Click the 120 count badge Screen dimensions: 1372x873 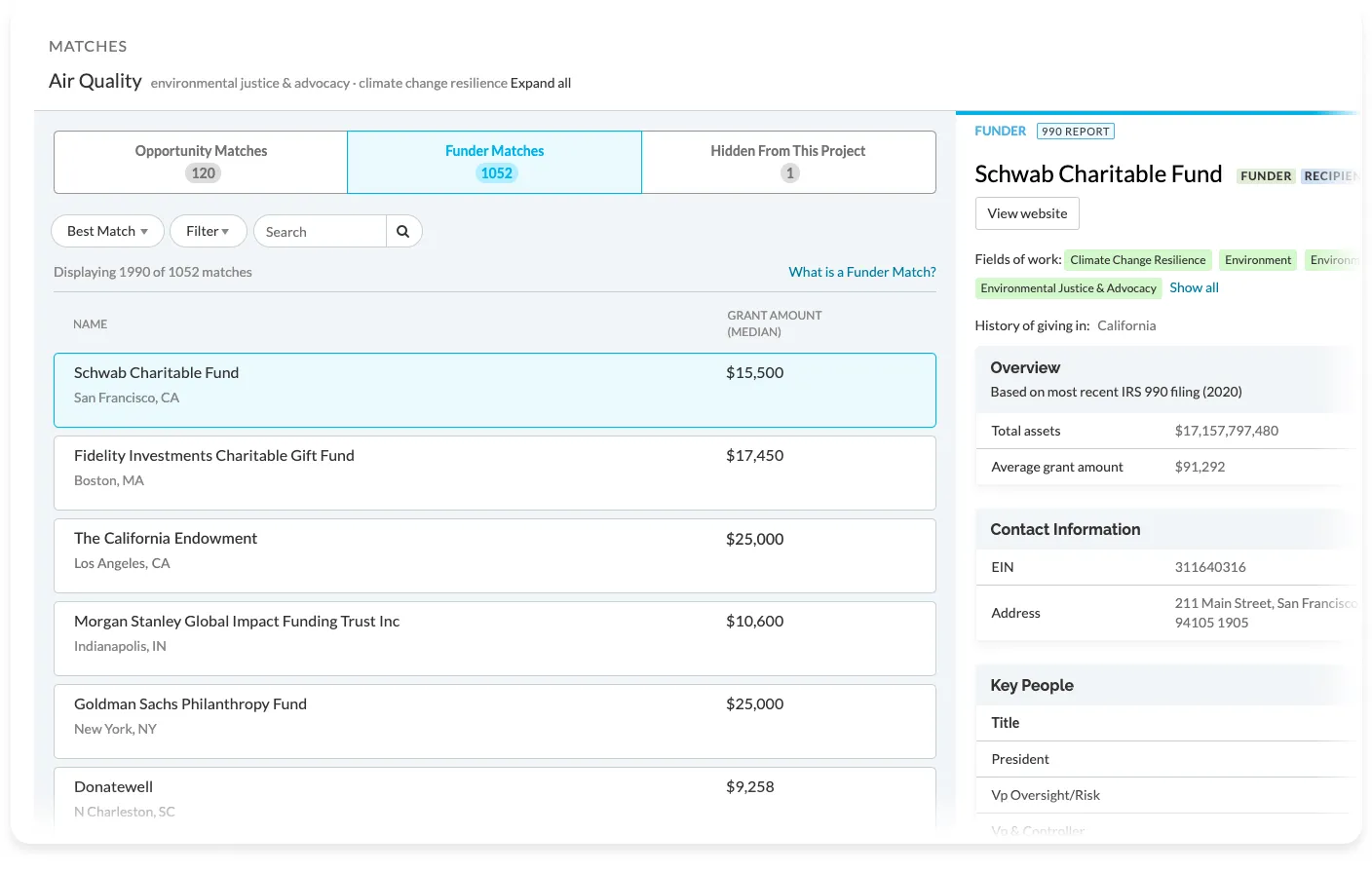coord(204,173)
